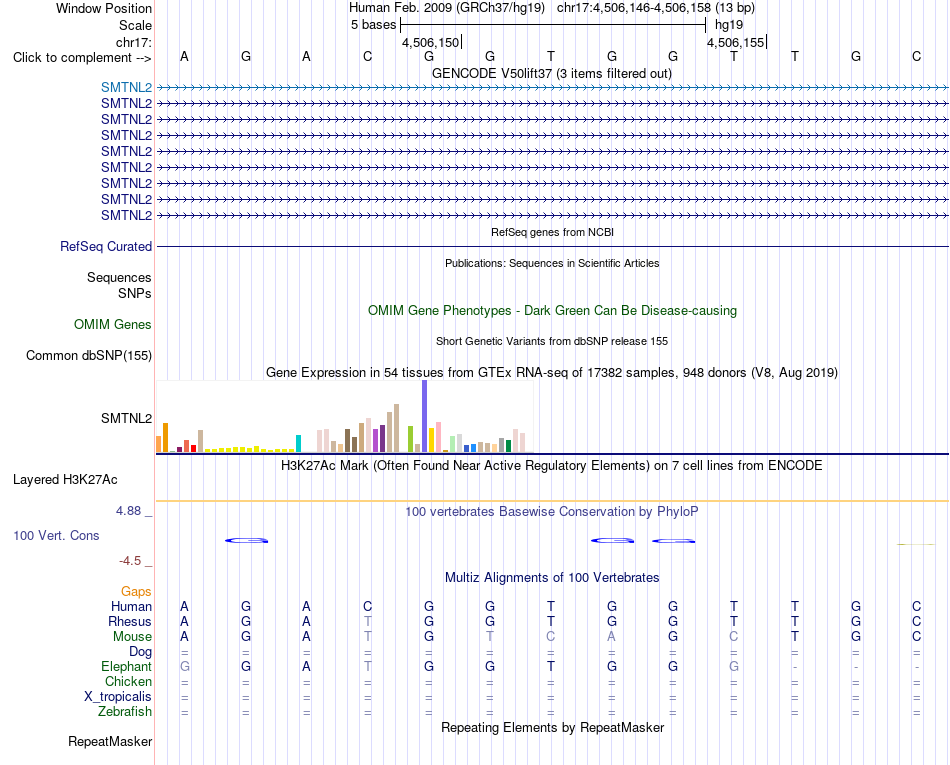The height and width of the screenshot is (765, 950).
Task: Click 'Multiz Alignments of 100 Vertebrates' title
Action: click(552, 577)
